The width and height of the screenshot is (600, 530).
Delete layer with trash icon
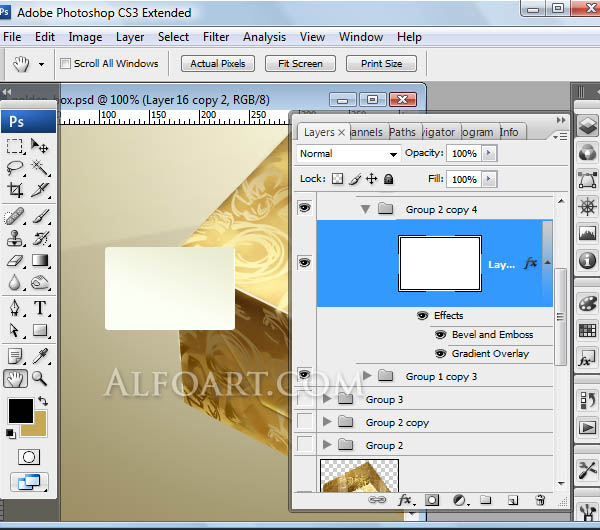[x=540, y=500]
